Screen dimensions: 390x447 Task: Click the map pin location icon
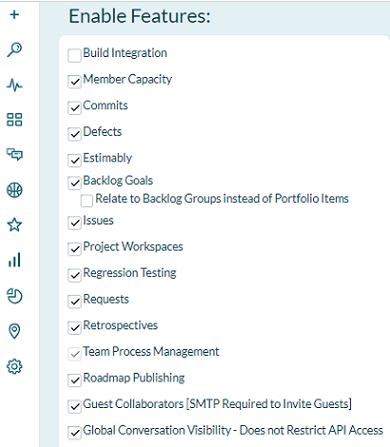click(x=14, y=331)
